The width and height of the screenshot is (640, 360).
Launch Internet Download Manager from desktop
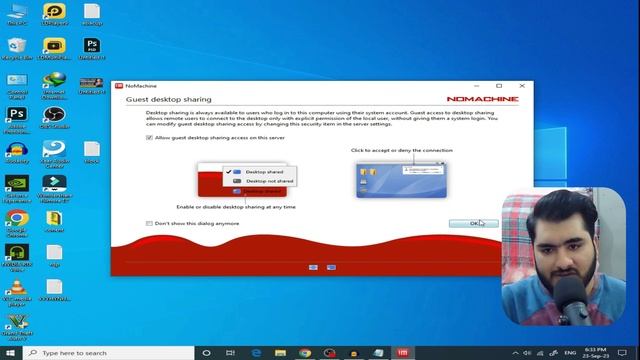click(54, 86)
